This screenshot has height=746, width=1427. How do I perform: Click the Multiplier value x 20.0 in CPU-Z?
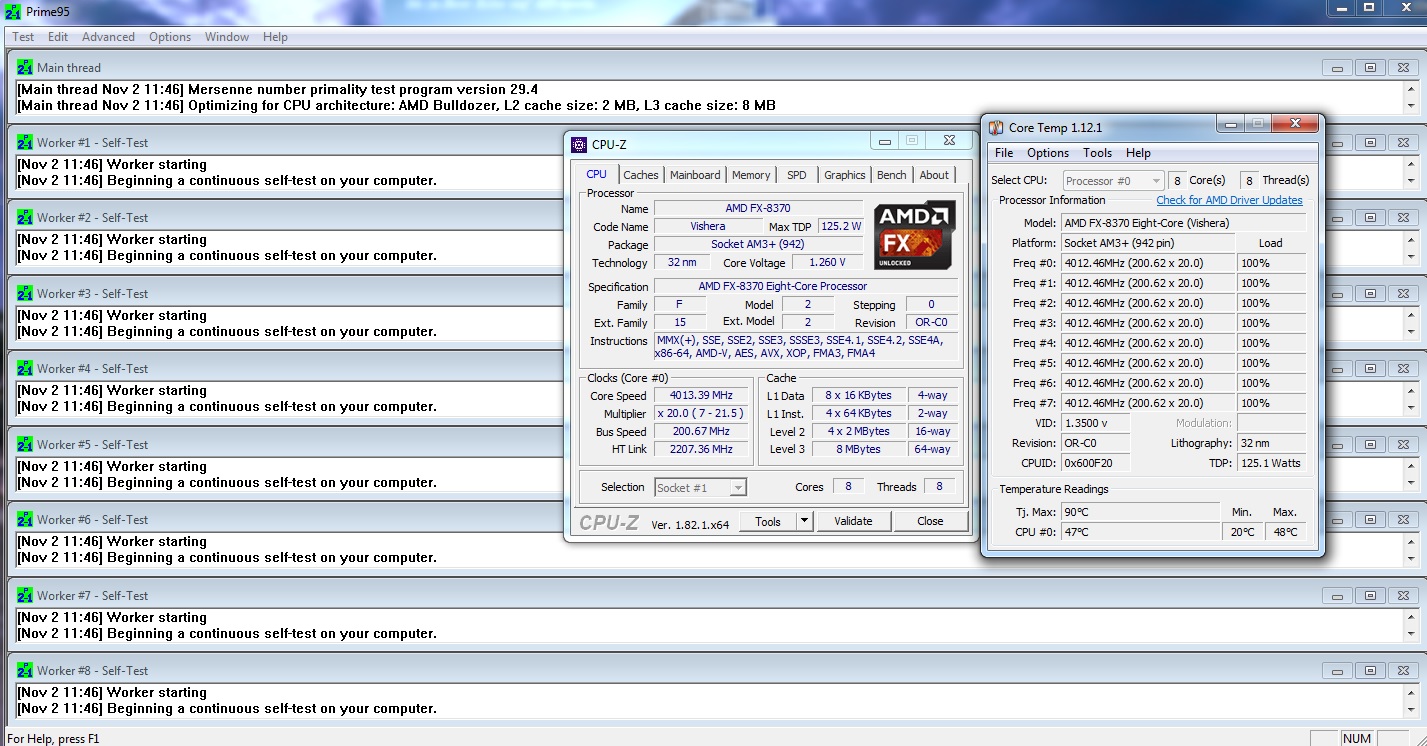[x=701, y=414]
